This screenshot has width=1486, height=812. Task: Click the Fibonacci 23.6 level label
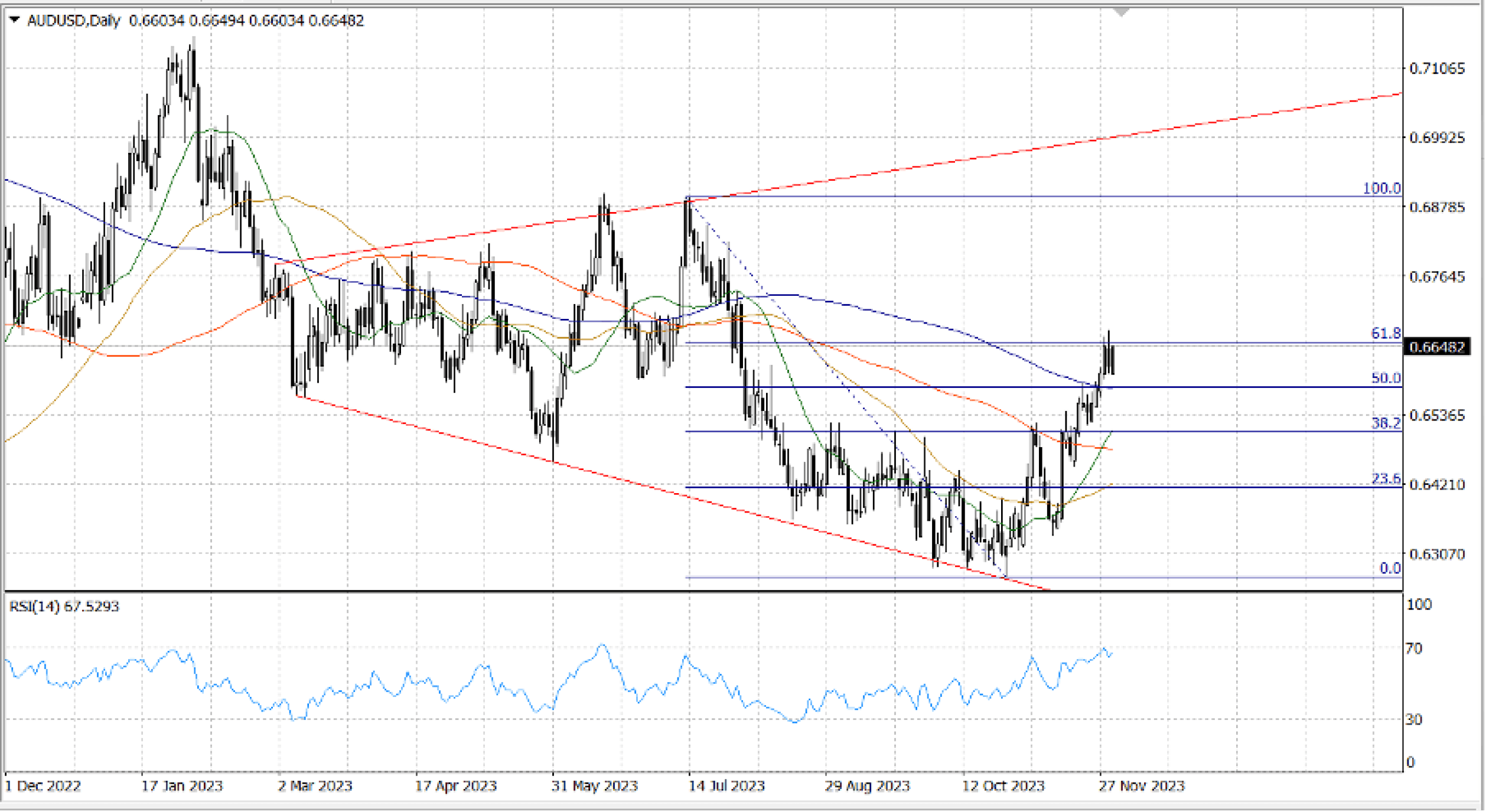[1385, 478]
